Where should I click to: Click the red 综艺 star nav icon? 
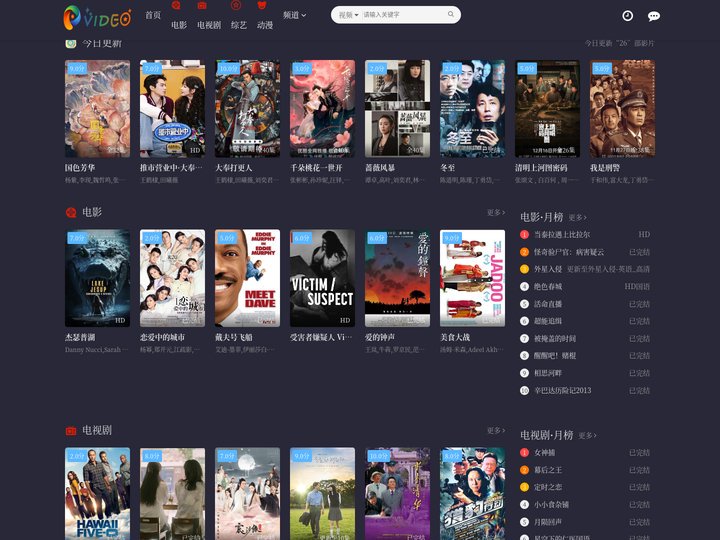tap(236, 6)
